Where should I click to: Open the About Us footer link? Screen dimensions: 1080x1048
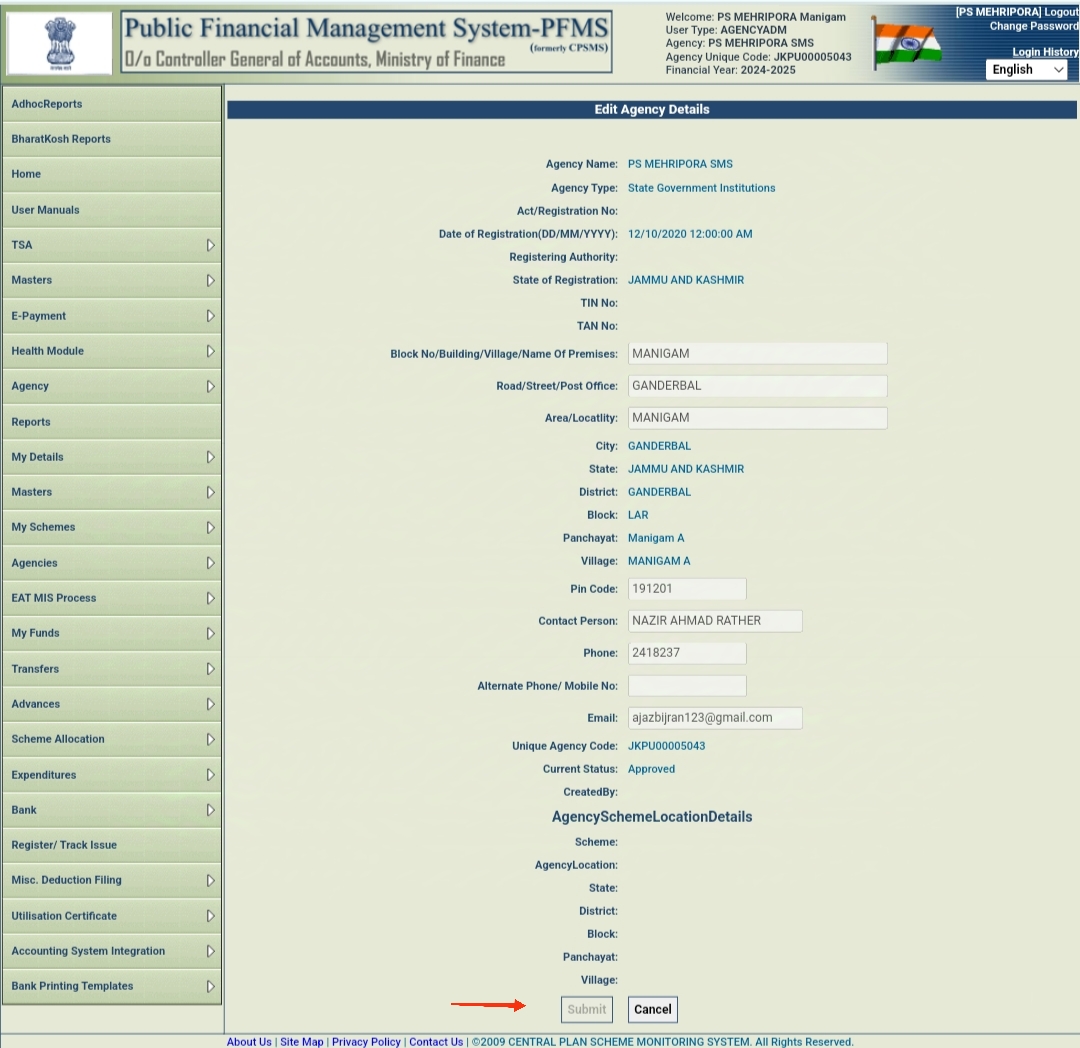(249, 1042)
